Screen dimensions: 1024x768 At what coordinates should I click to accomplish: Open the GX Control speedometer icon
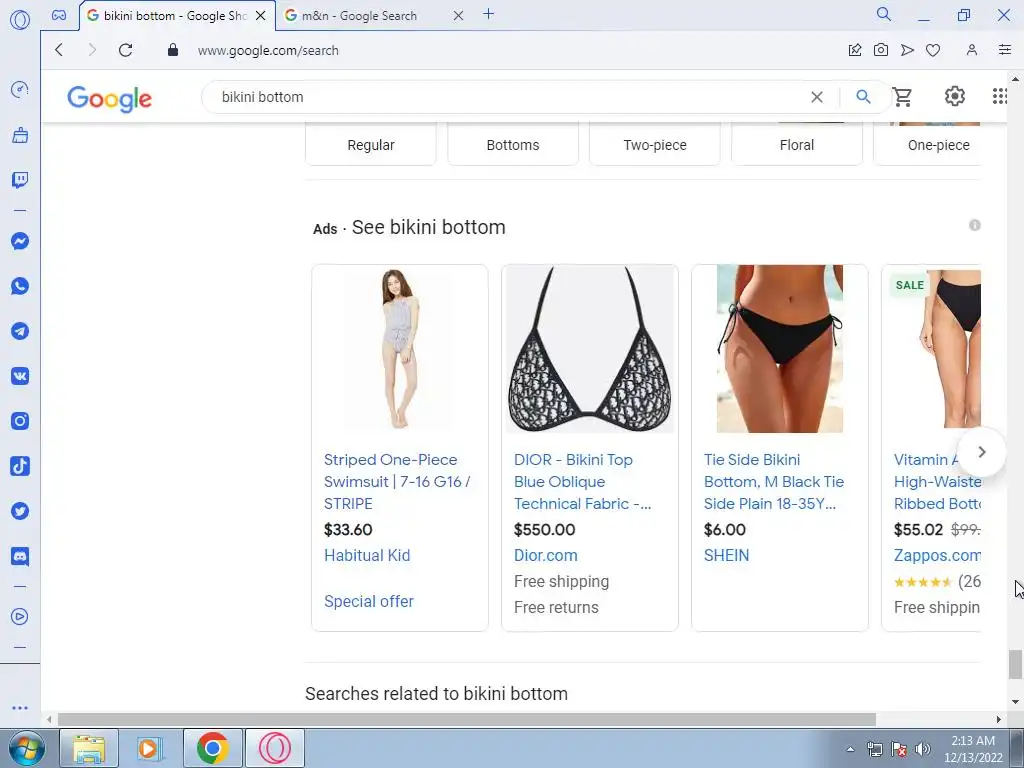(x=20, y=89)
